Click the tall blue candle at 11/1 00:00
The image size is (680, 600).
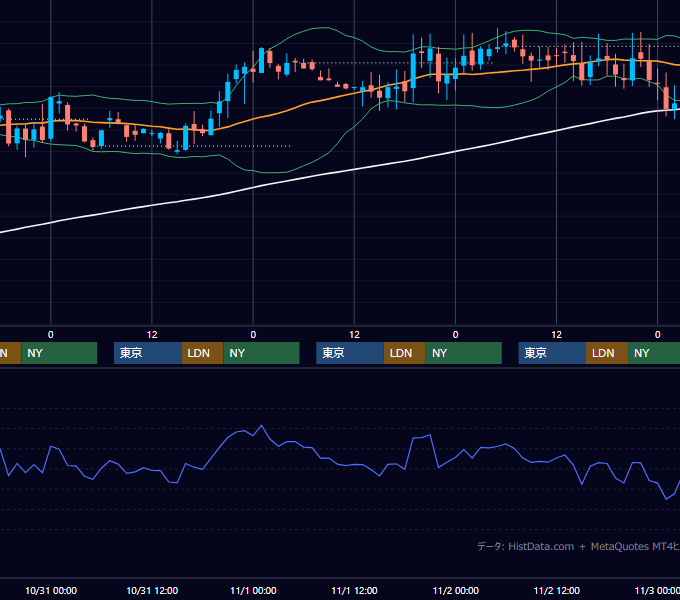[262, 60]
